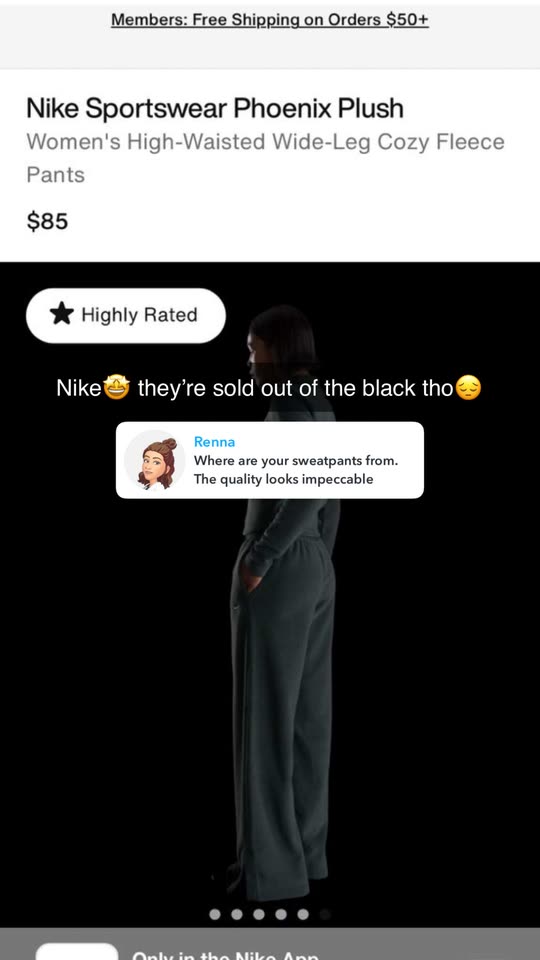Select the third carousel dot

[259, 914]
